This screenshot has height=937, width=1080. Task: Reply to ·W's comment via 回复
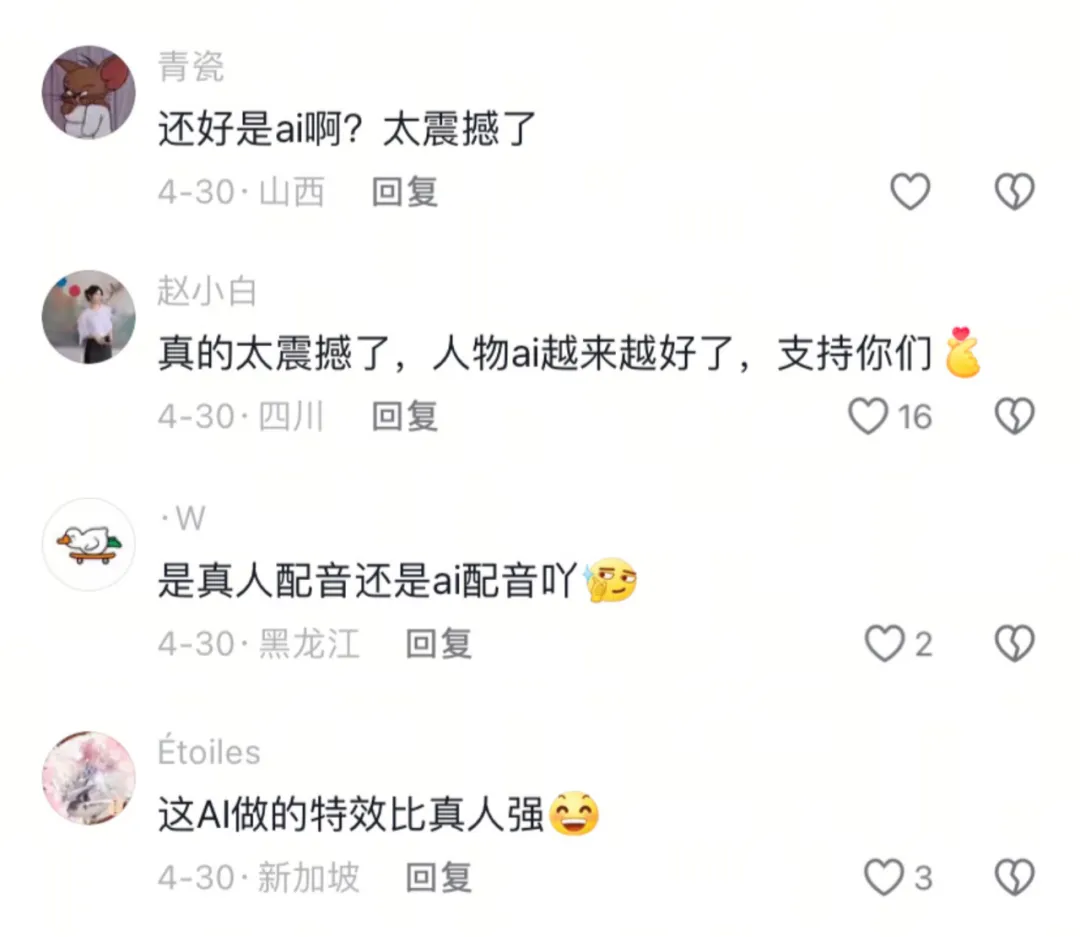point(439,643)
